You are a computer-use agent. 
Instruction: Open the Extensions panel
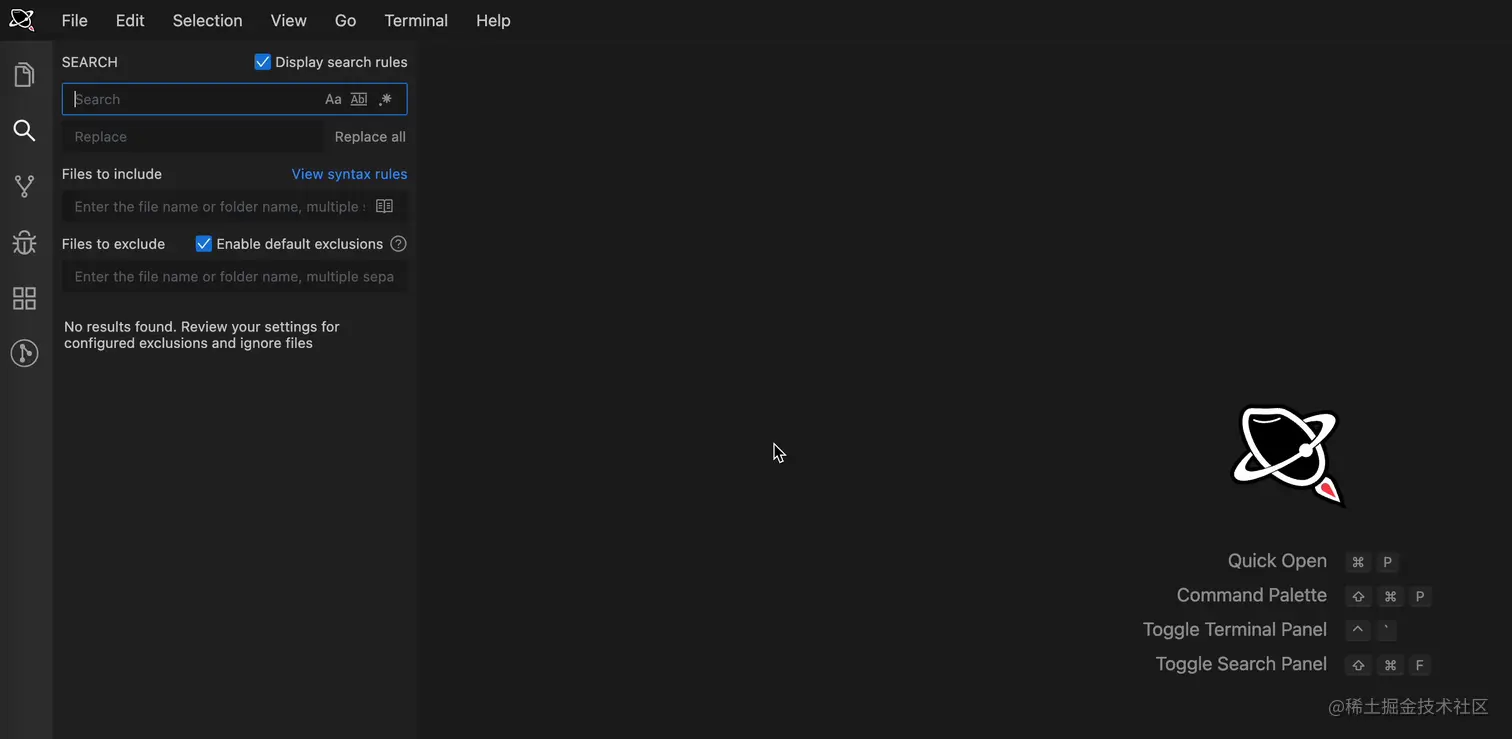click(x=24, y=297)
